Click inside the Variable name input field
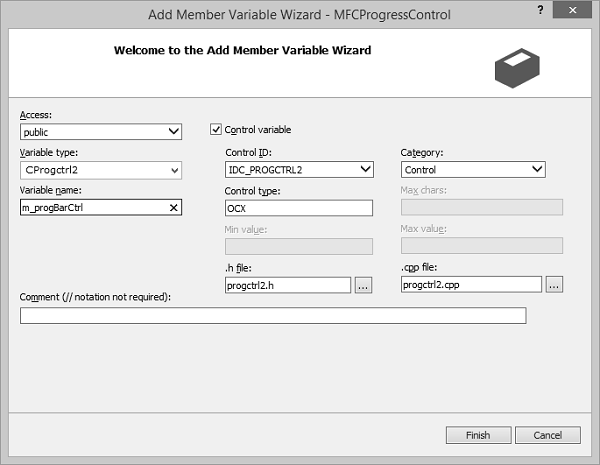 coord(94,207)
